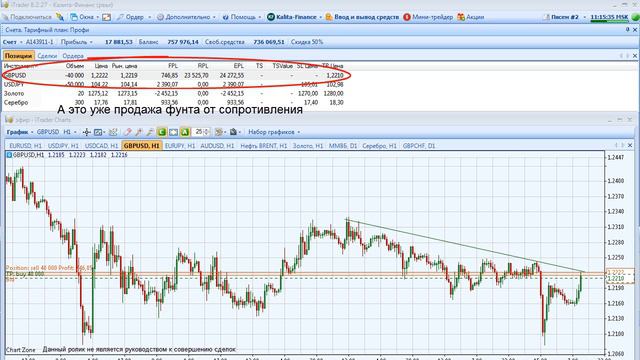Screen dimensions: 640x360
Task: Click the EPL column header
Action: coord(238,66)
